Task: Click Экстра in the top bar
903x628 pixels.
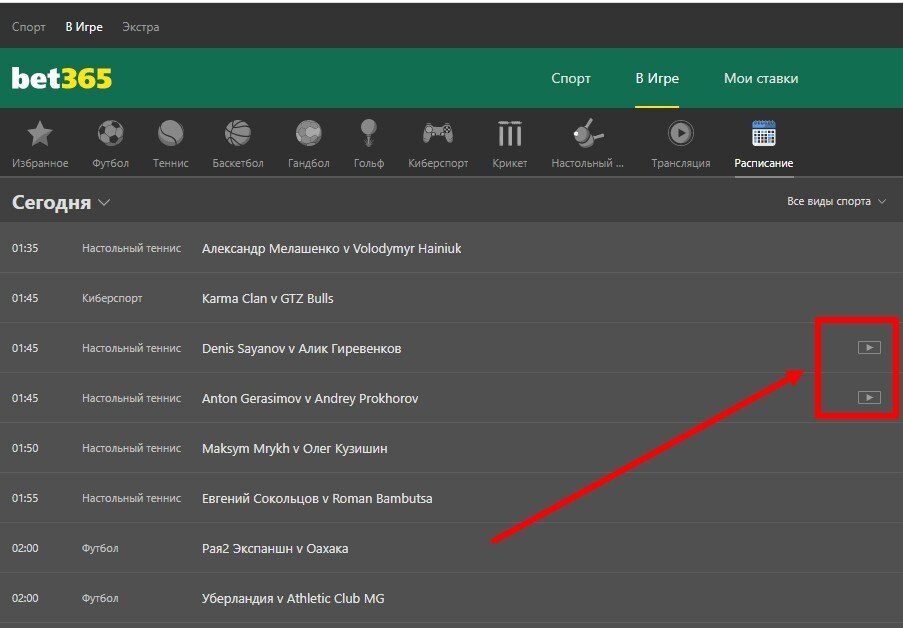Action: click(140, 27)
